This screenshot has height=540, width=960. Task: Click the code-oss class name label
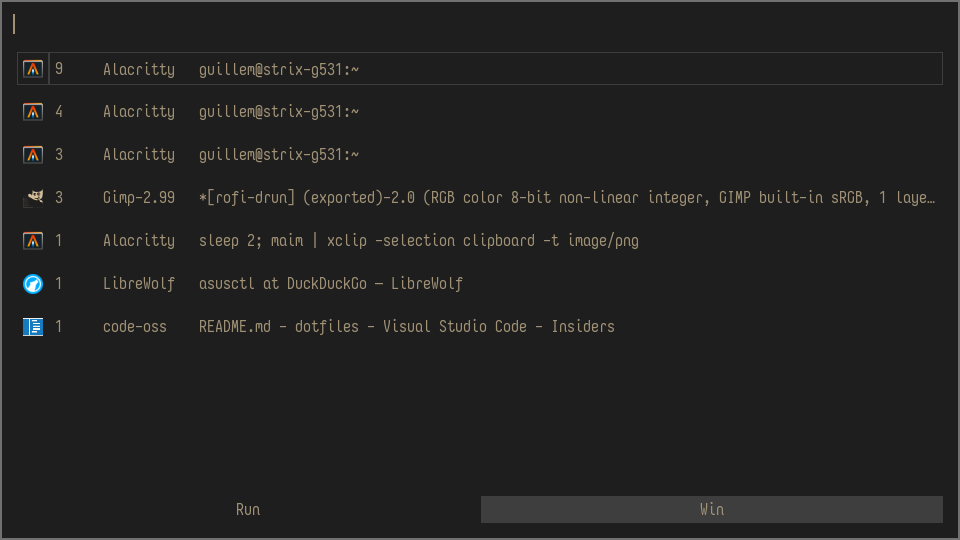point(135,326)
